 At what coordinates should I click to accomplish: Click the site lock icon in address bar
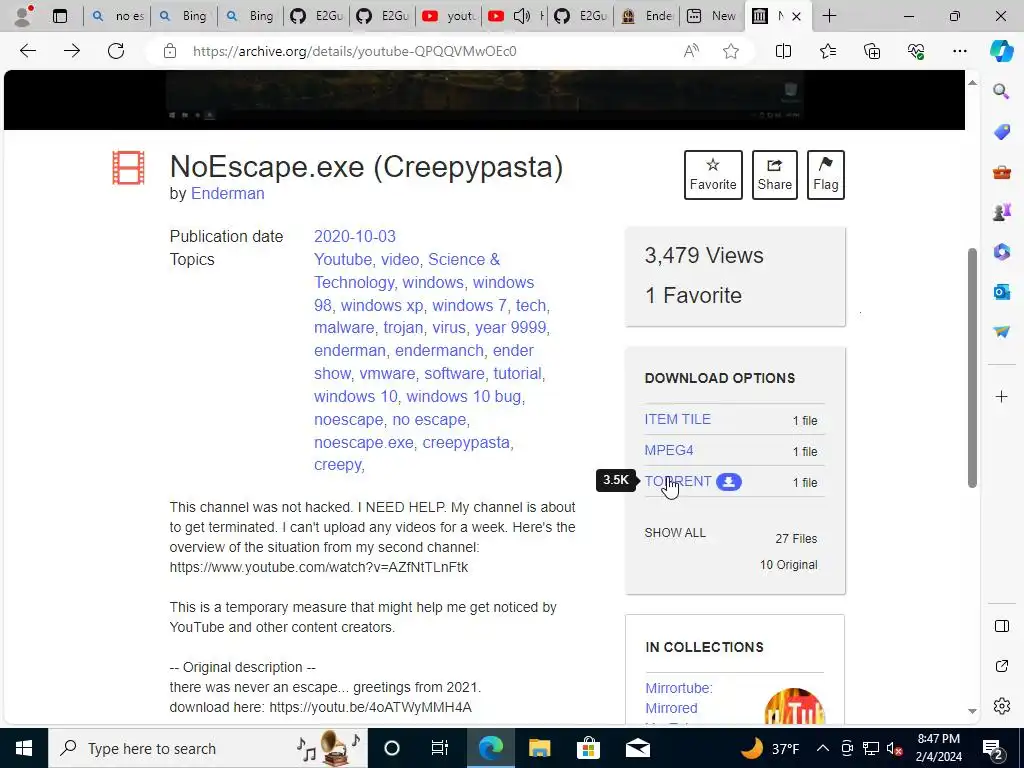tap(170, 51)
